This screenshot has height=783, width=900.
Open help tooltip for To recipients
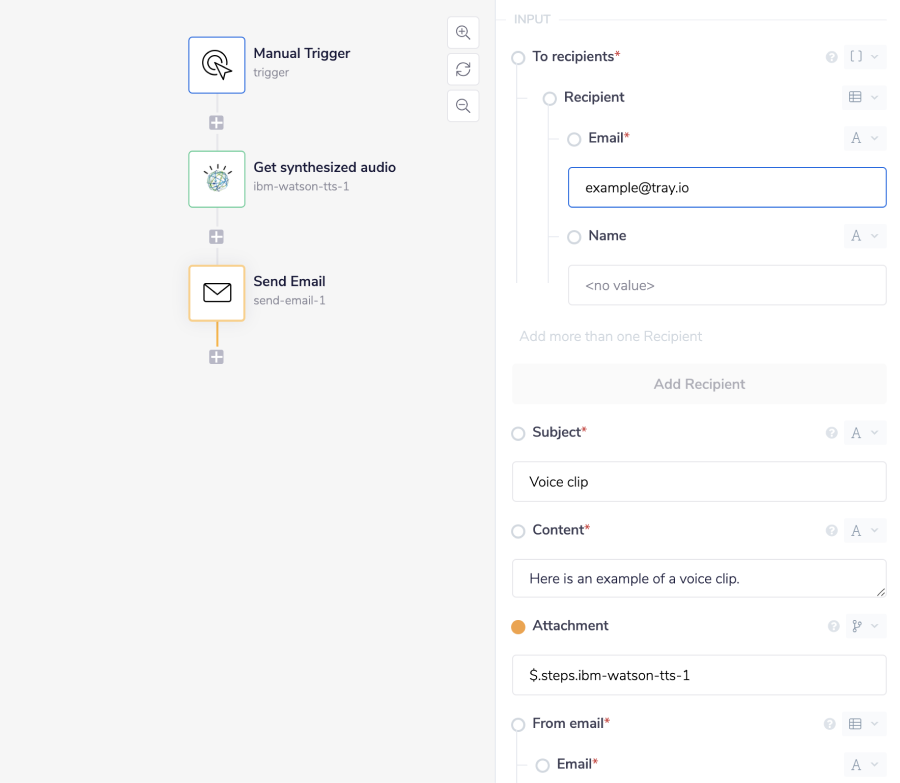pos(831,57)
